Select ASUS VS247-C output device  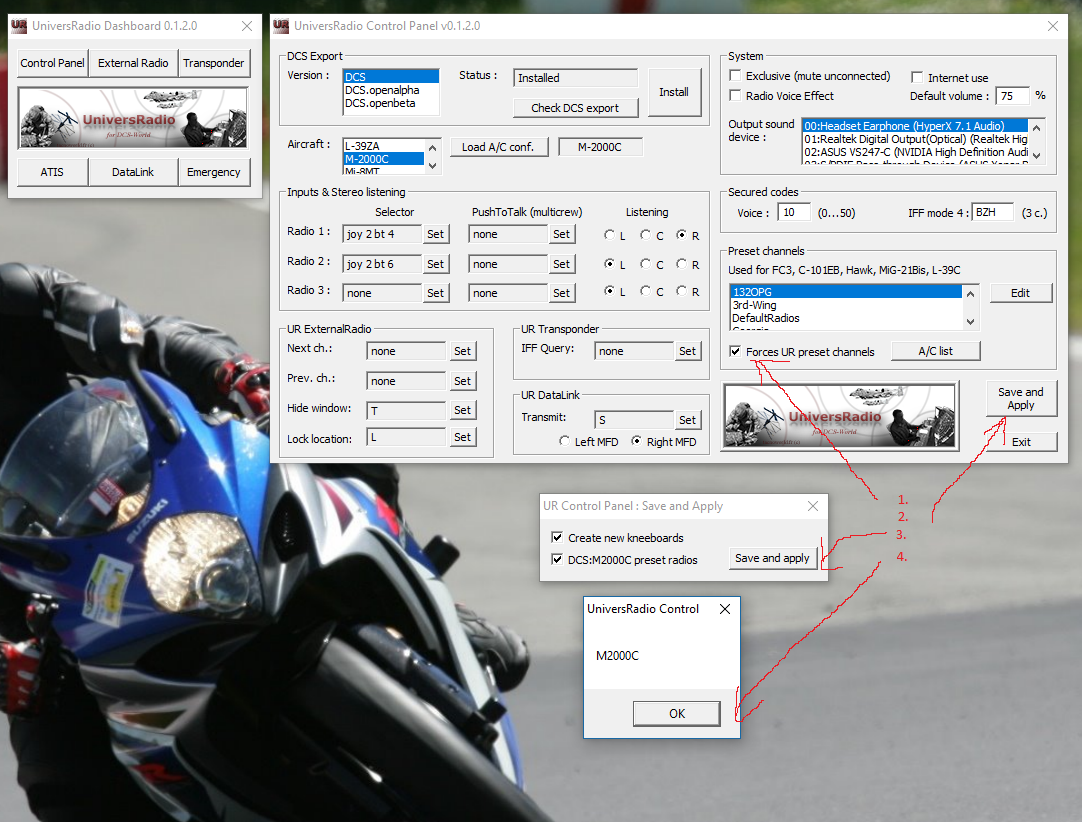[x=915, y=152]
